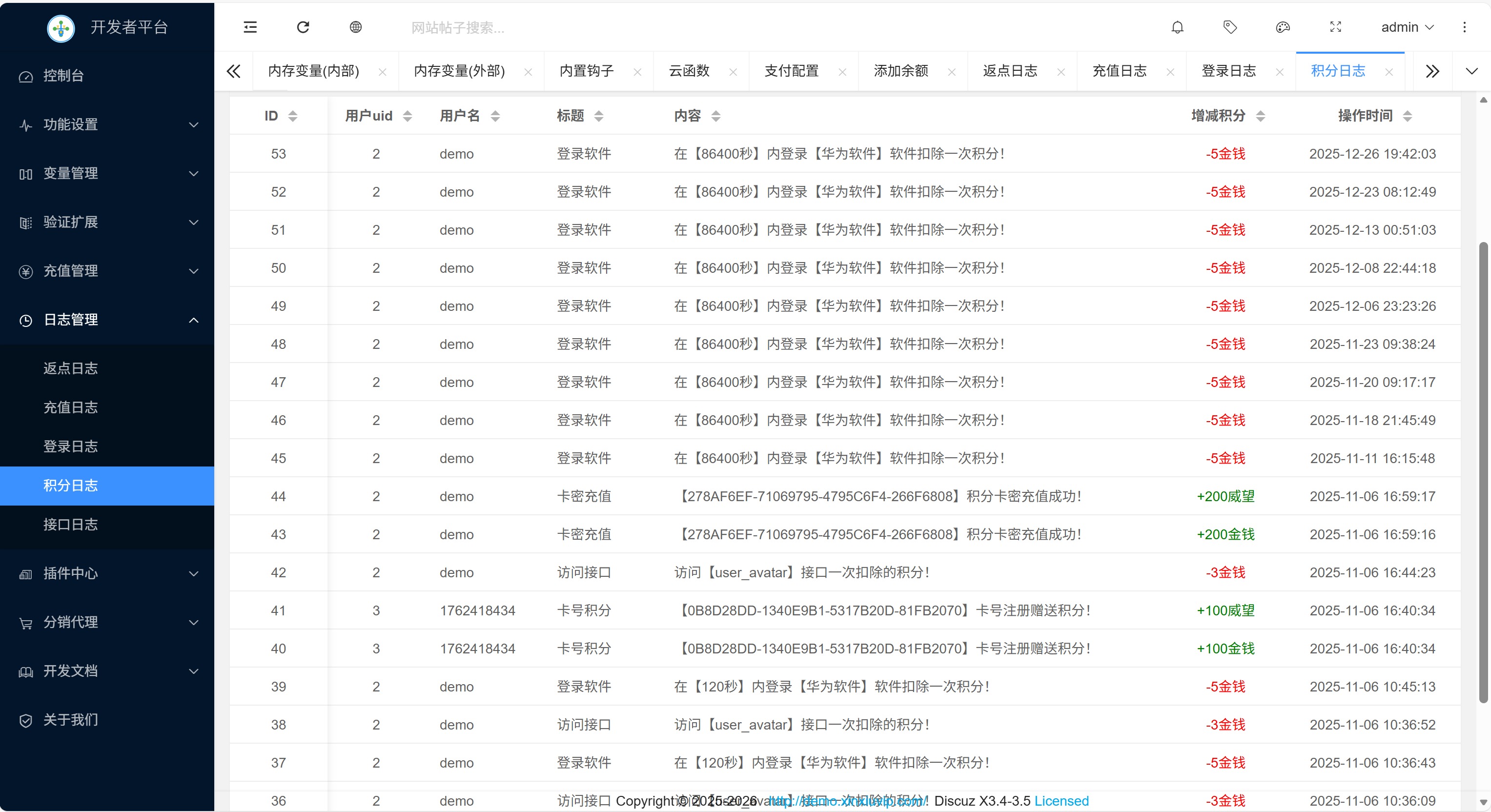Click the tag notes icon
The width and height of the screenshot is (1491, 812).
pyautogui.click(x=1230, y=27)
